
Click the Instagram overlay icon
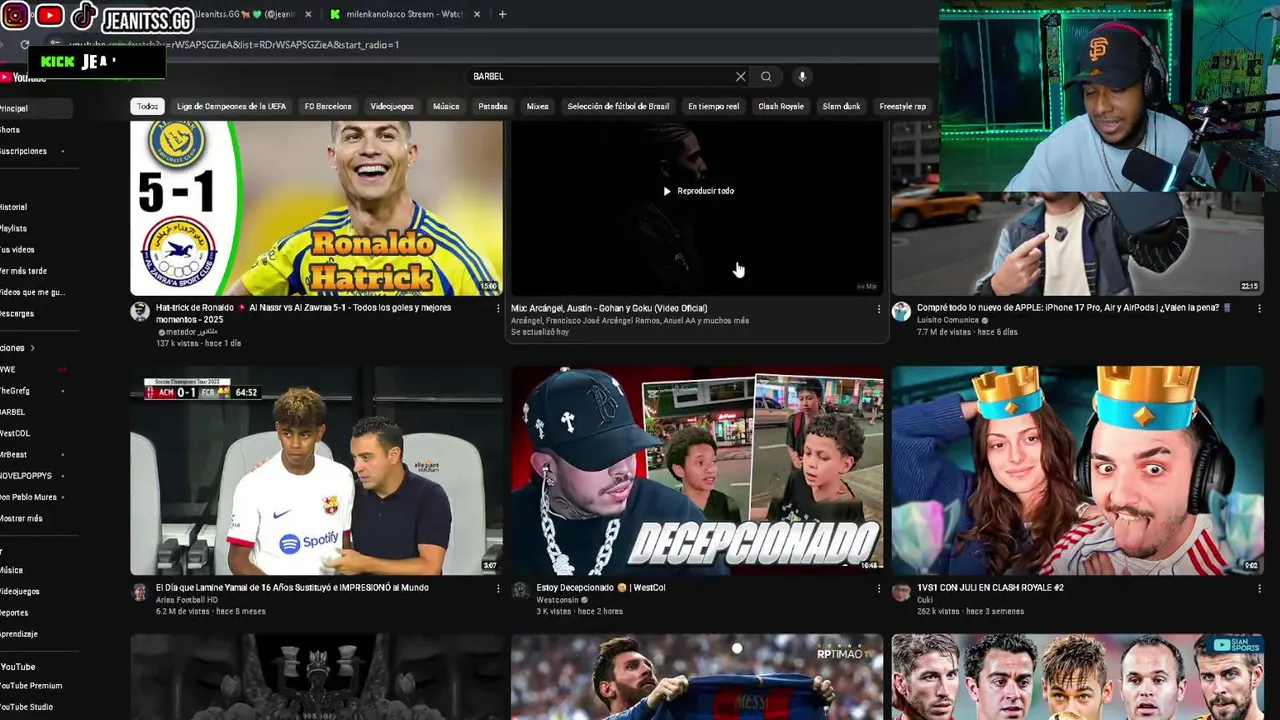click(15, 15)
